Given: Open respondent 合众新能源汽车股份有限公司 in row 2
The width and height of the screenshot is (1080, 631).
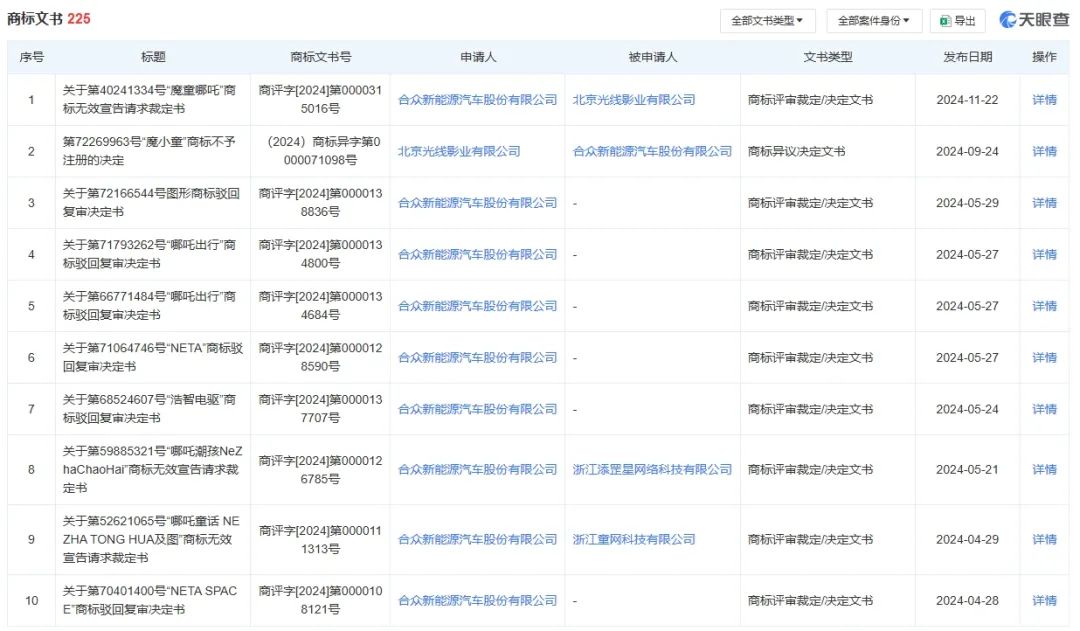Looking at the screenshot, I should click(652, 152).
